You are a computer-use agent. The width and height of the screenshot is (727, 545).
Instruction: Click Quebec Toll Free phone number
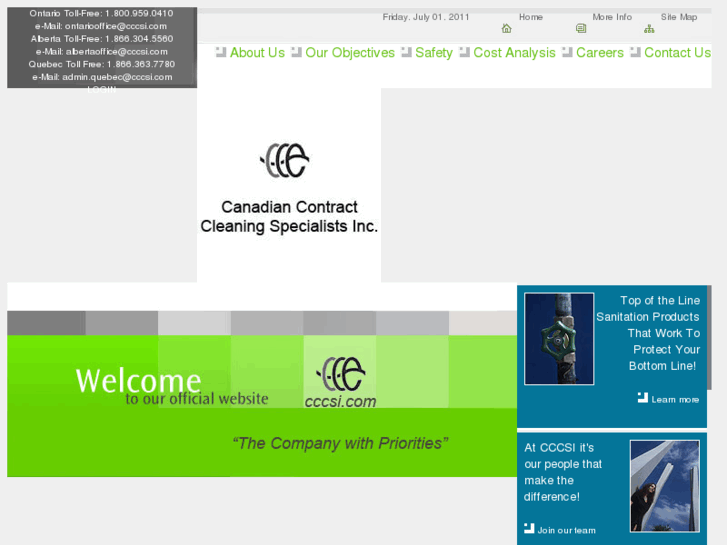141,64
